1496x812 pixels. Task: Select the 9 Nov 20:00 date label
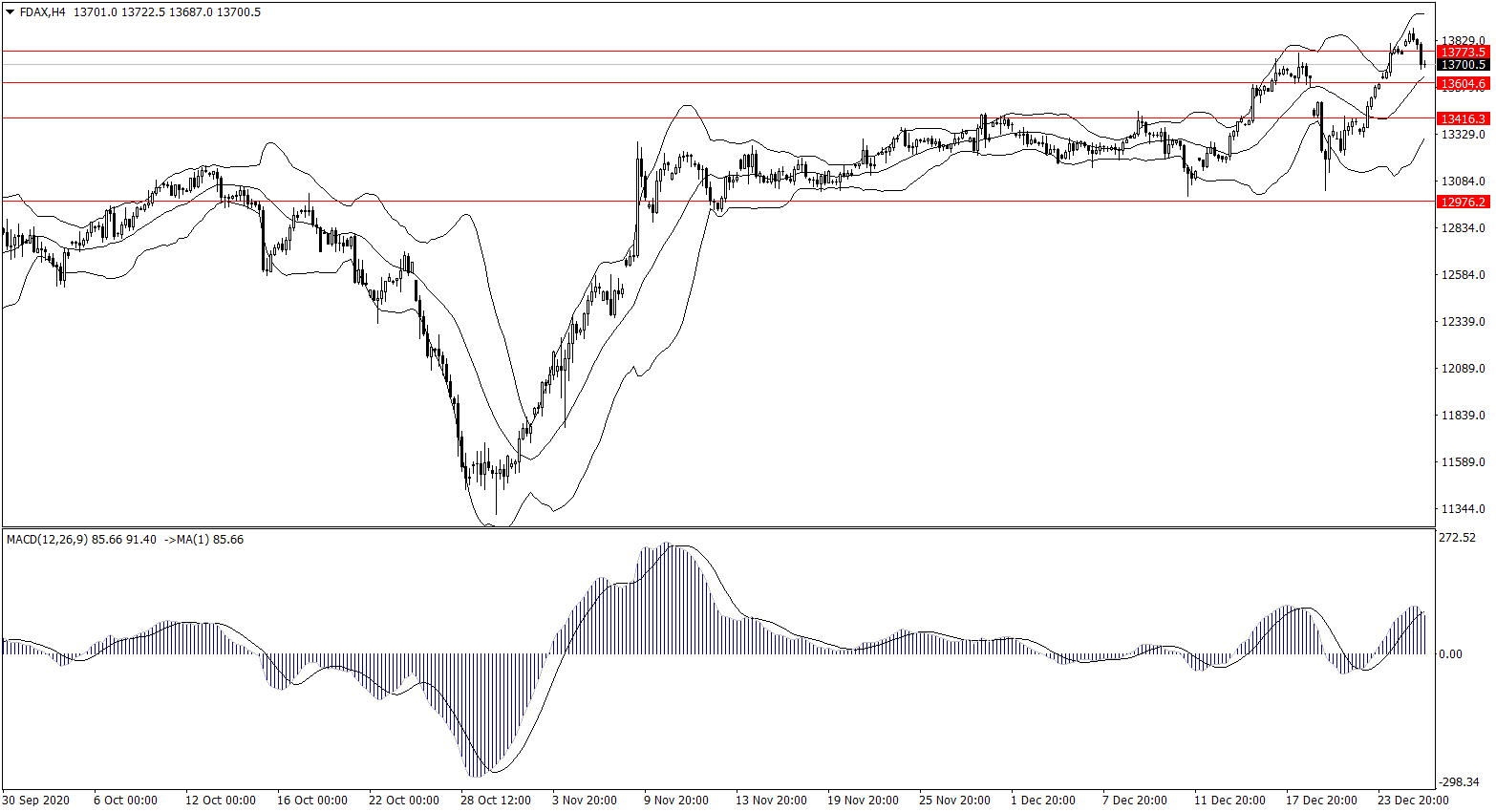tap(676, 801)
